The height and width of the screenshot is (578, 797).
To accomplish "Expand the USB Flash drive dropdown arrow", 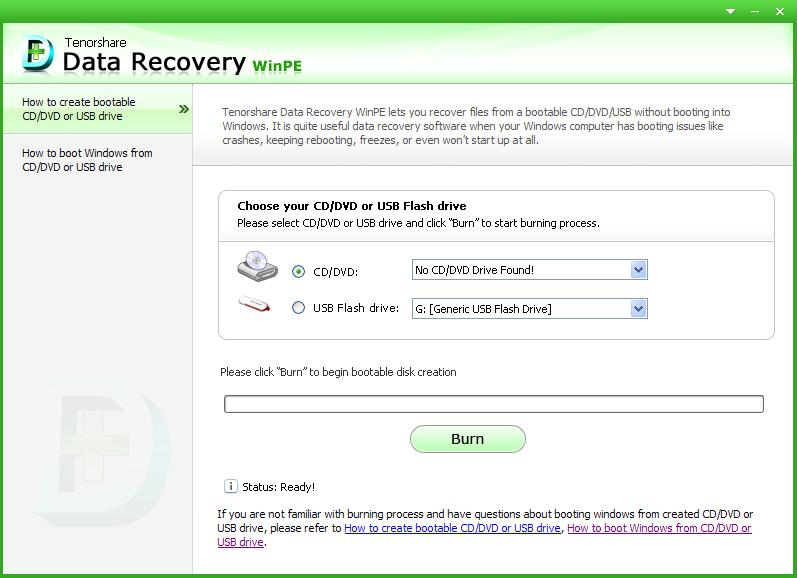I will click(x=638, y=309).
